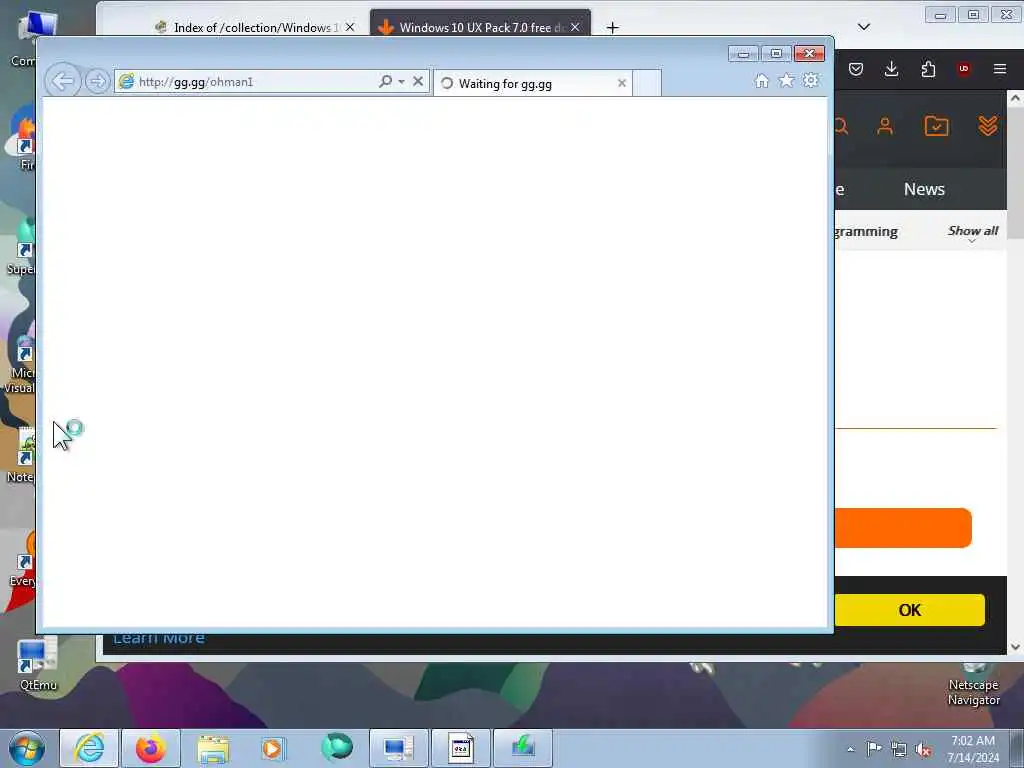
Task: Click the large orange download button
Action: coord(903,528)
